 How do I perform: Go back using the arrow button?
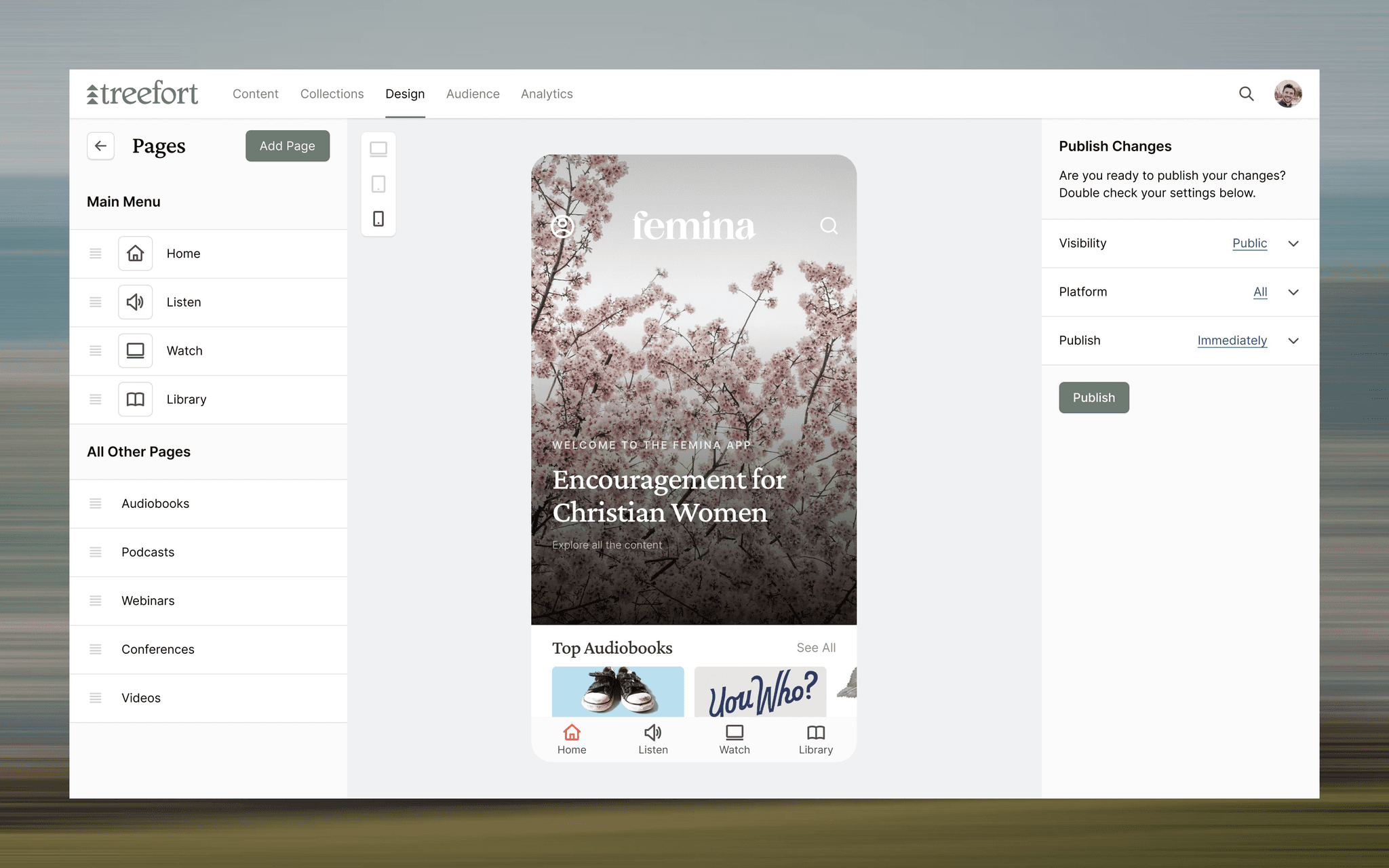click(x=100, y=146)
